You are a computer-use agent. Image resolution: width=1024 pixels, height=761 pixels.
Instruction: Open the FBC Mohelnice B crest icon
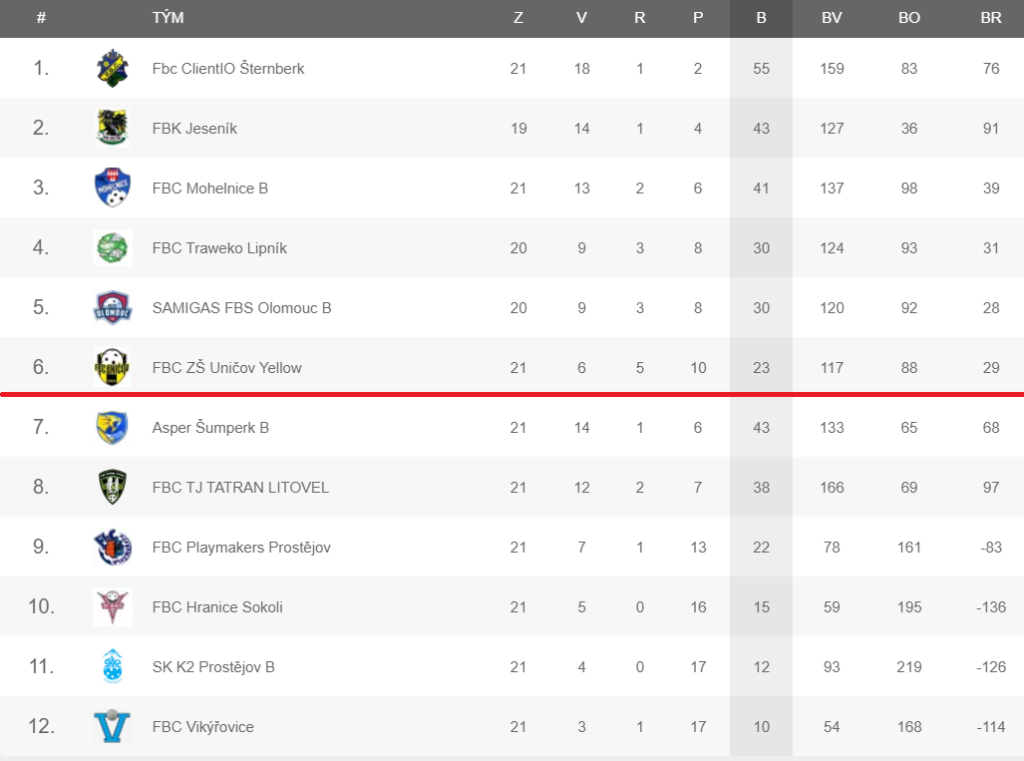pos(112,188)
